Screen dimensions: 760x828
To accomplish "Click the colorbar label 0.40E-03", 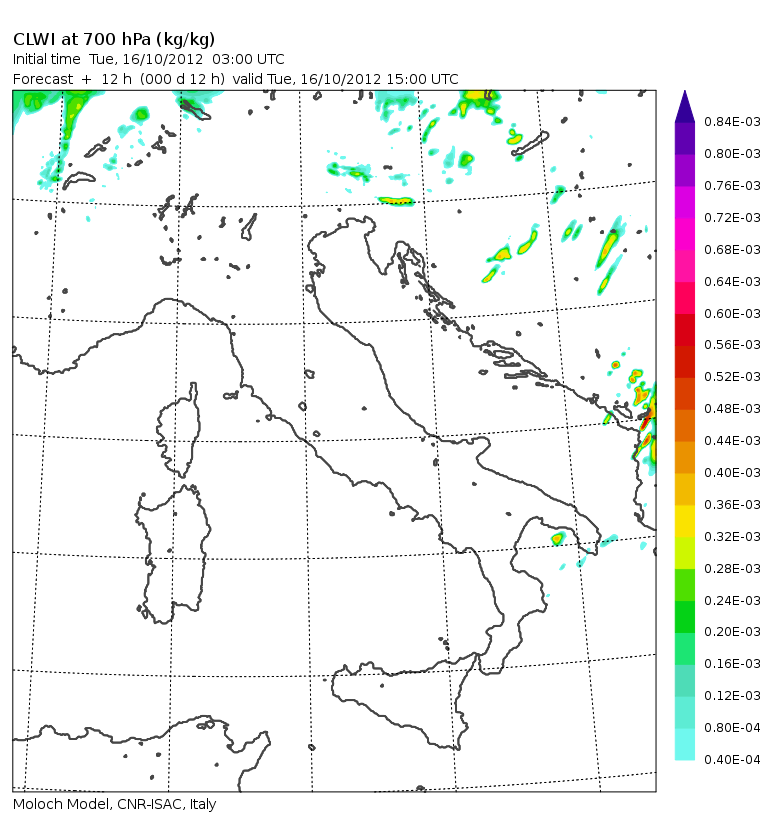I will pos(732,473).
